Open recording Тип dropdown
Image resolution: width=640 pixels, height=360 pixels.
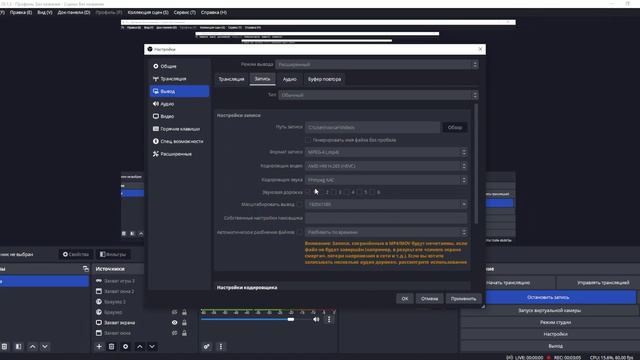[x=378, y=95]
